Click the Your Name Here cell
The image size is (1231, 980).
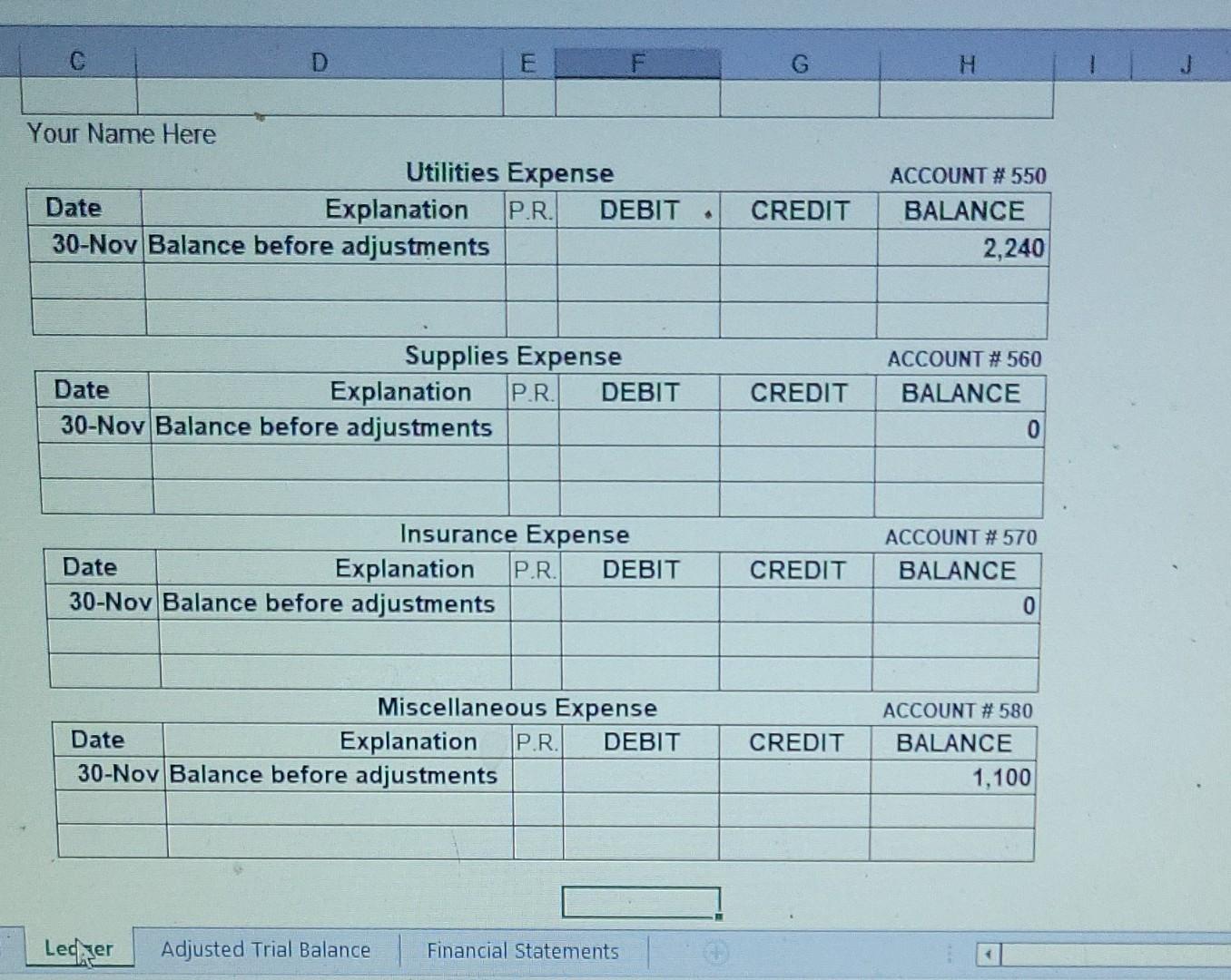click(x=122, y=133)
